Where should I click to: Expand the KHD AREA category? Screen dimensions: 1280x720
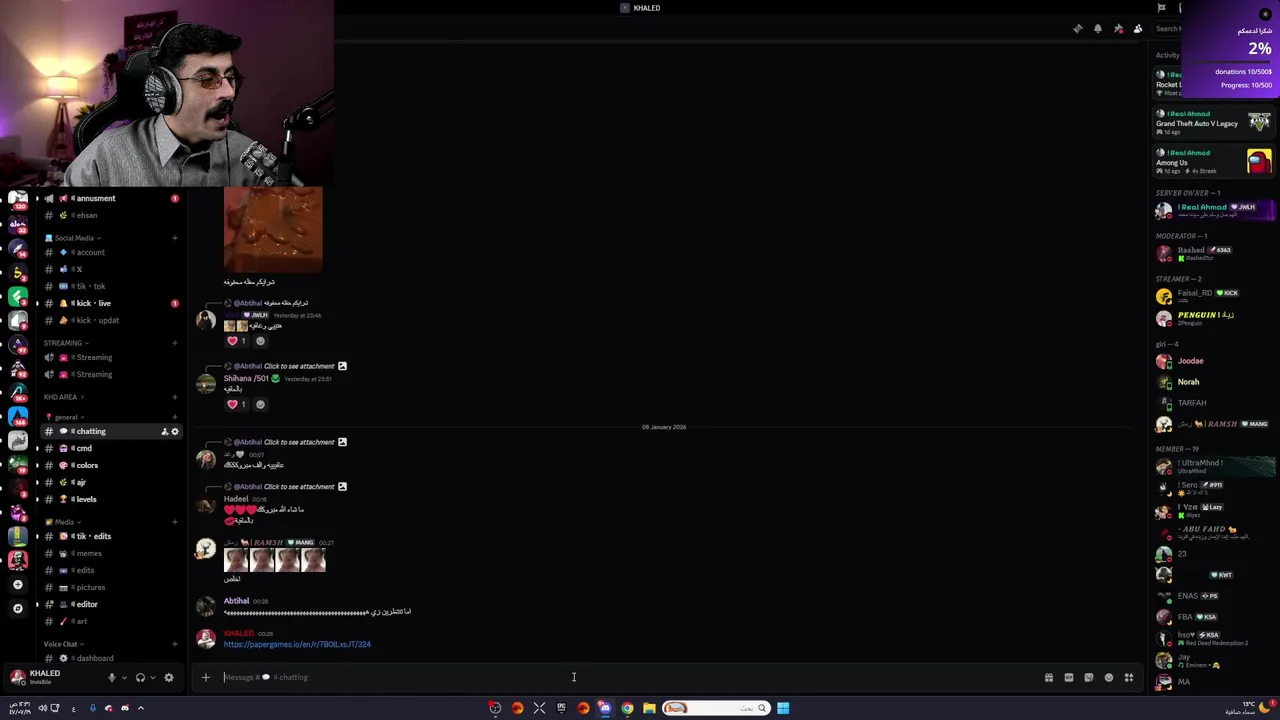pyautogui.click(x=63, y=397)
